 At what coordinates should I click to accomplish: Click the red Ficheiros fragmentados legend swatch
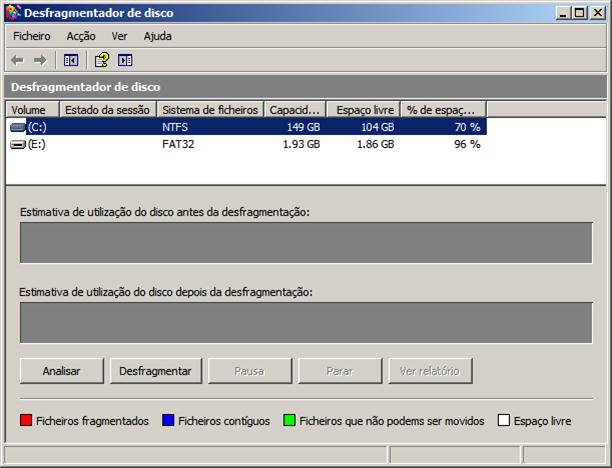(26, 421)
